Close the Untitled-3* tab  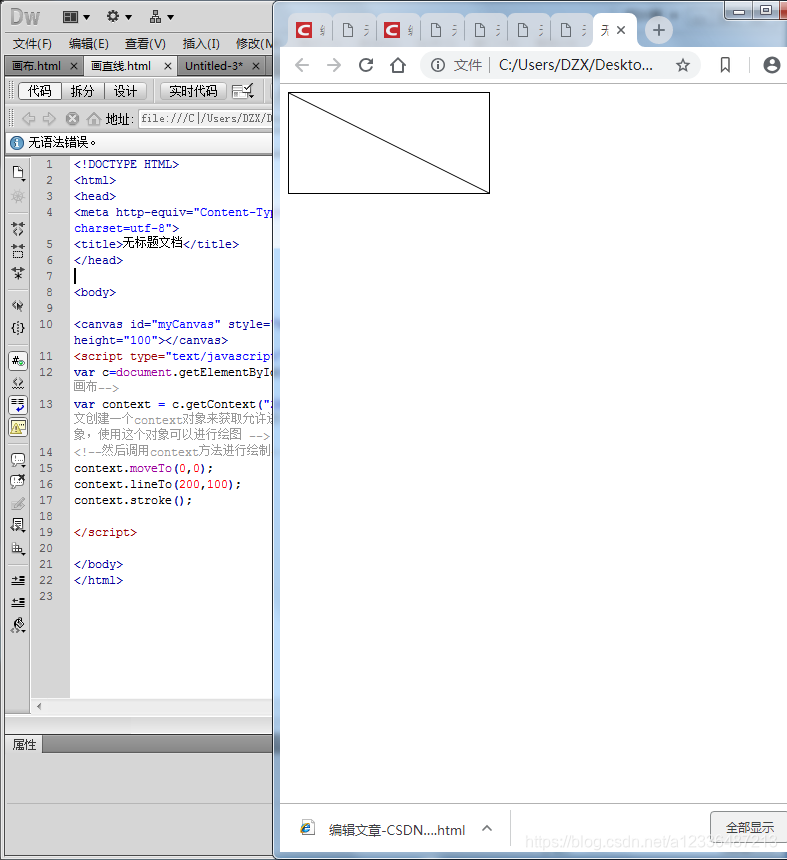[x=256, y=66]
